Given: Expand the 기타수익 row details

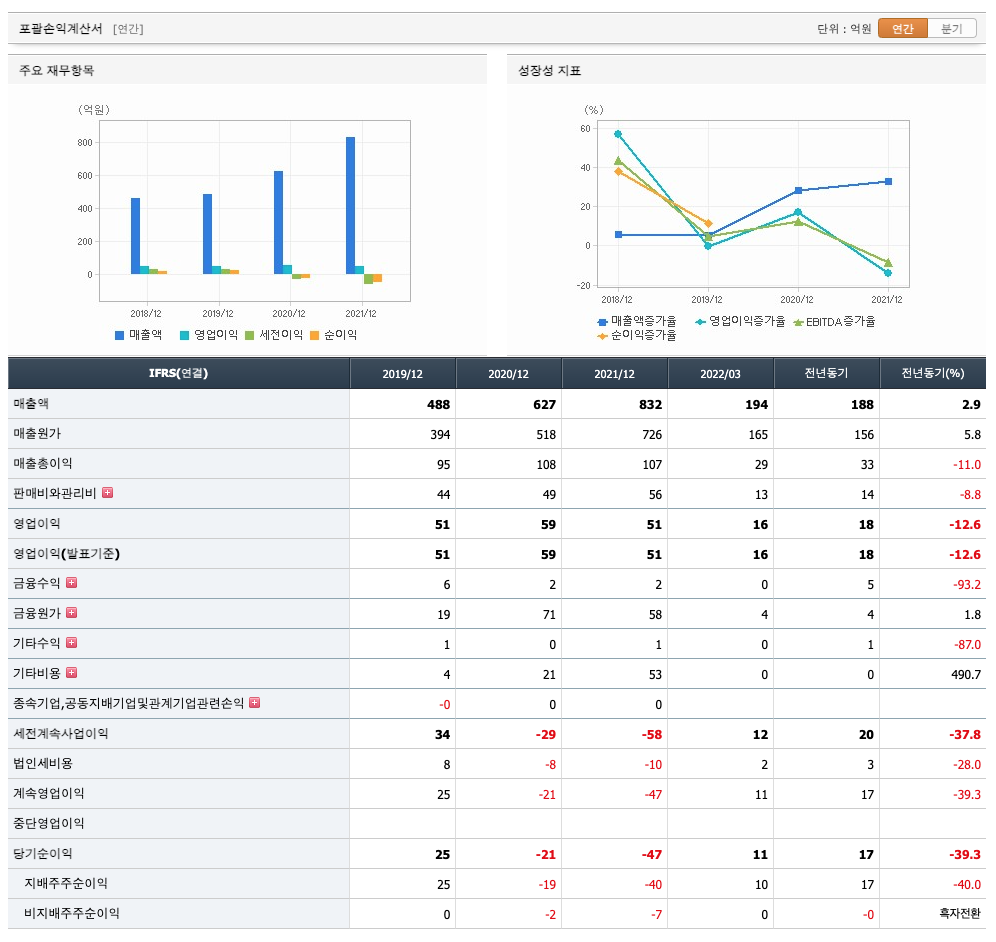Looking at the screenshot, I should point(72,642).
